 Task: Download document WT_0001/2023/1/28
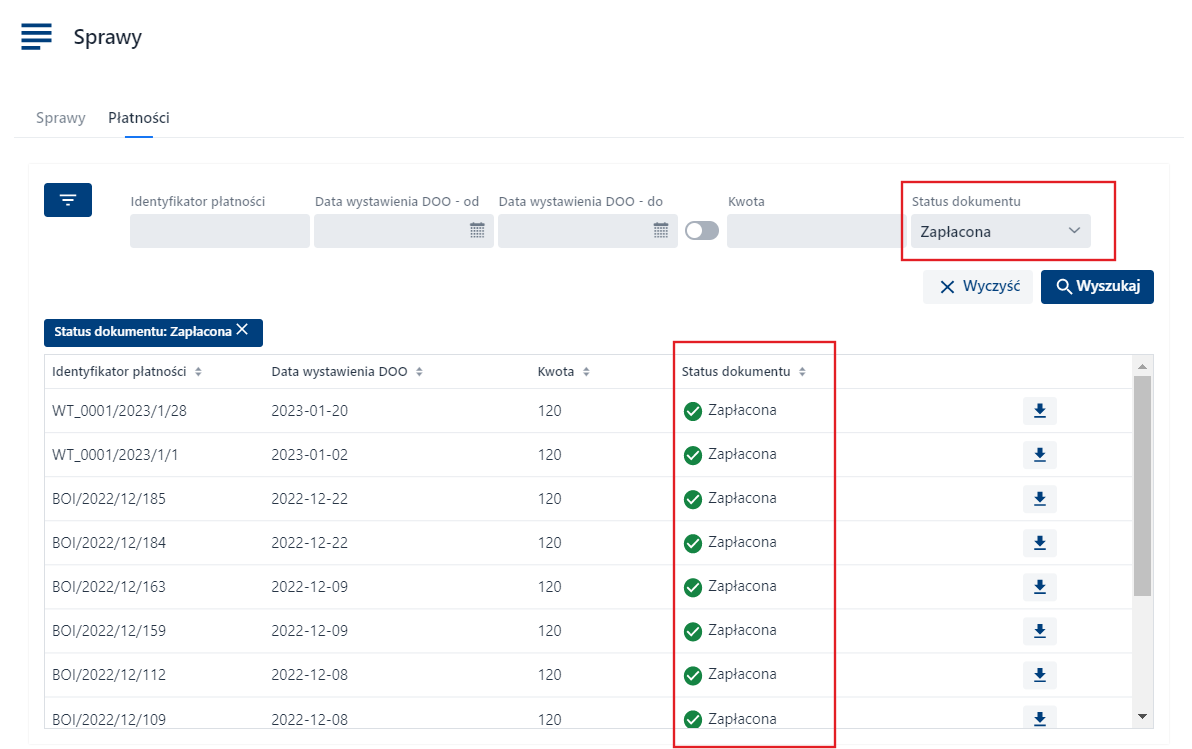click(x=1039, y=411)
